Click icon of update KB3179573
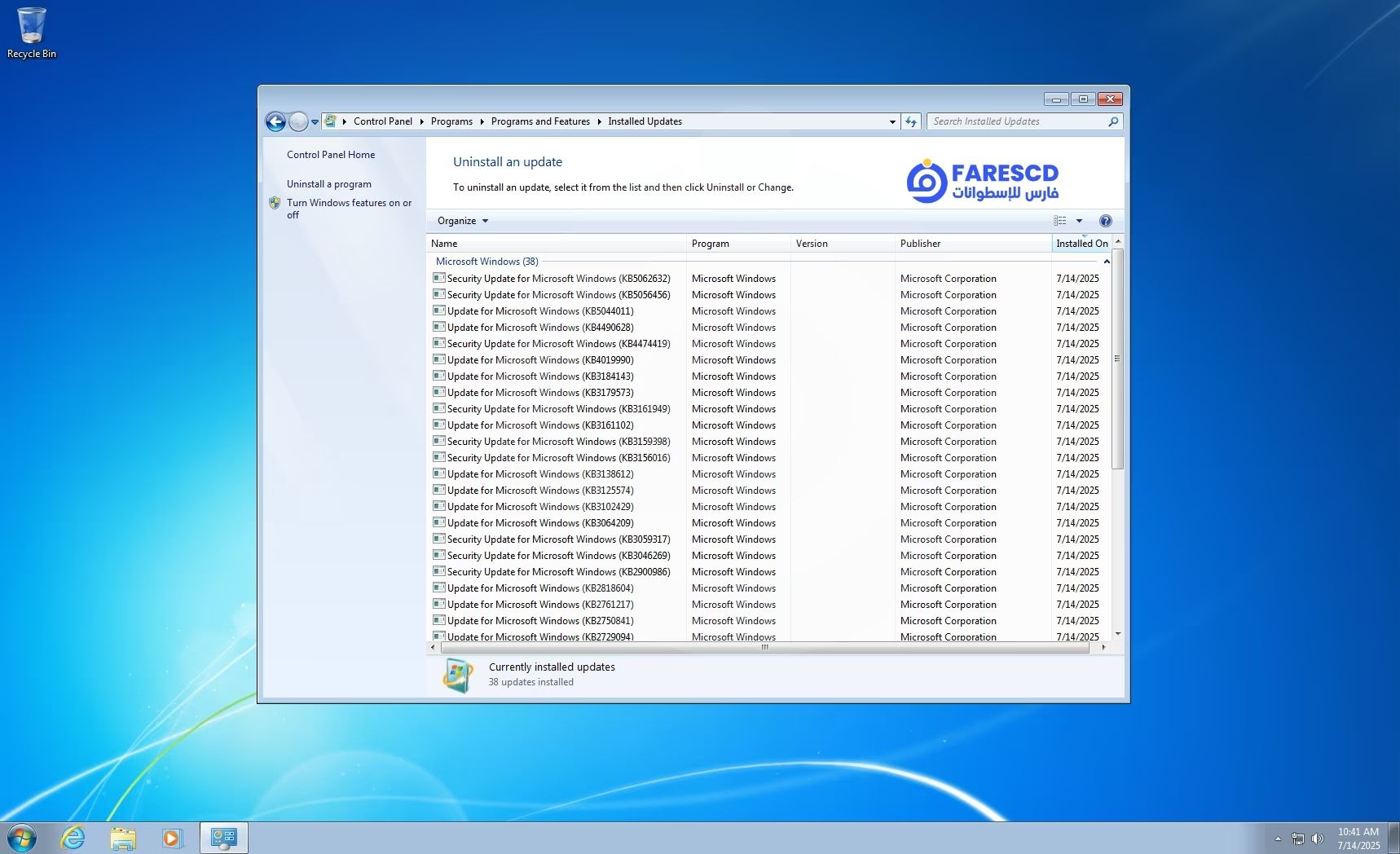Image resolution: width=1400 pixels, height=854 pixels. point(439,392)
